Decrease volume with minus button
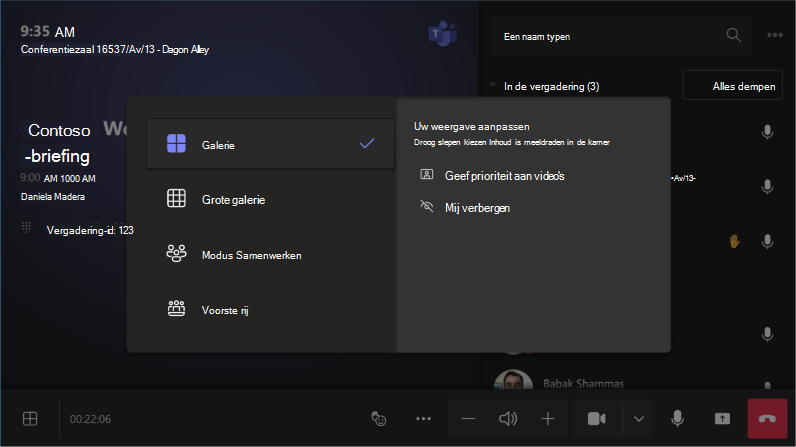The width and height of the screenshot is (796, 447). point(468,419)
